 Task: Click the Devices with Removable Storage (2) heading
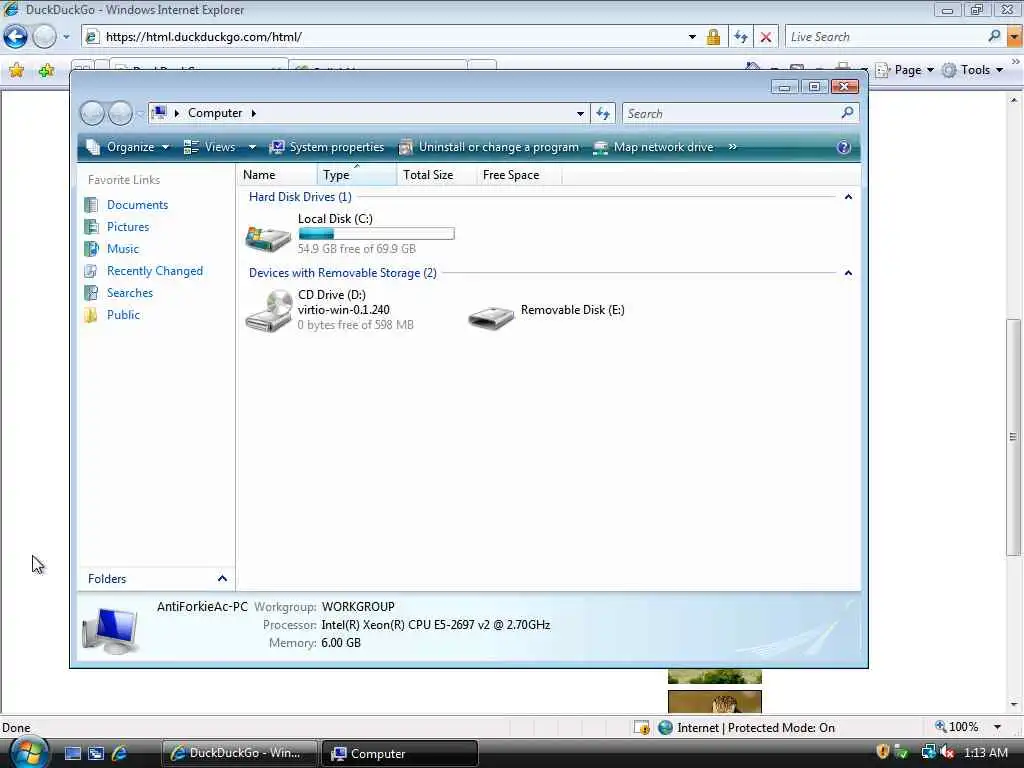(343, 273)
